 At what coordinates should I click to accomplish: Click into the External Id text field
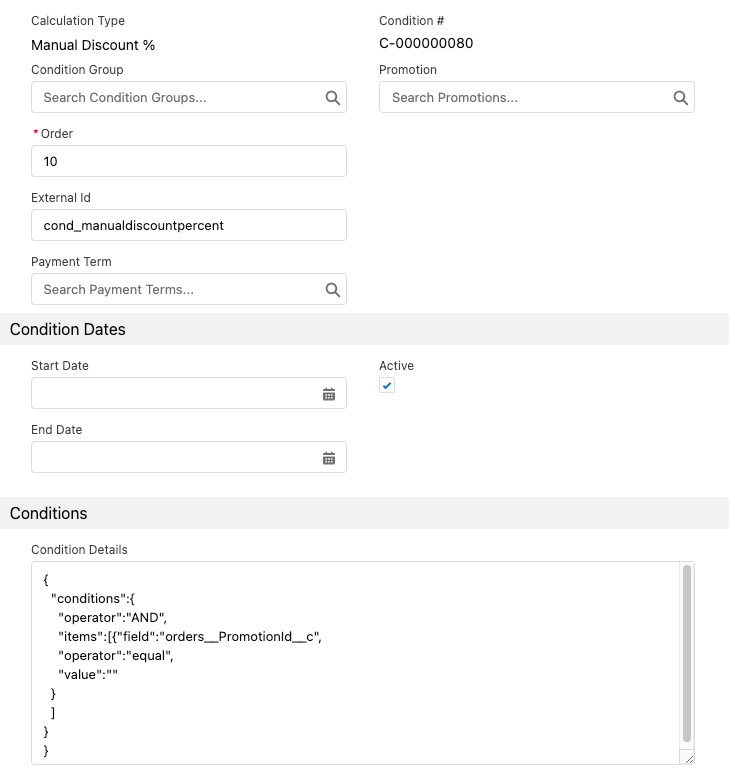pyautogui.click(x=188, y=225)
